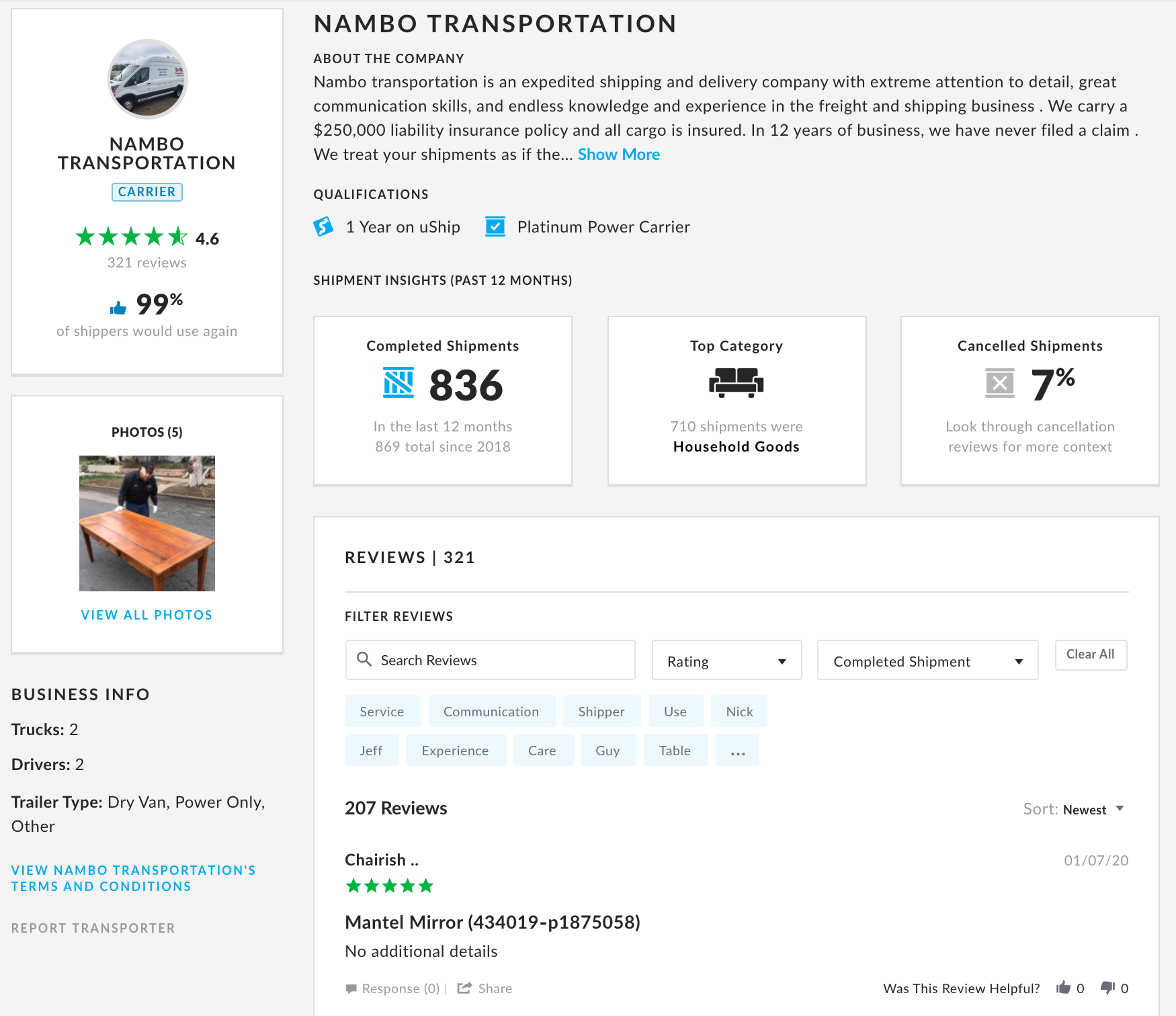Click the Household Goods sofa icon

737,383
